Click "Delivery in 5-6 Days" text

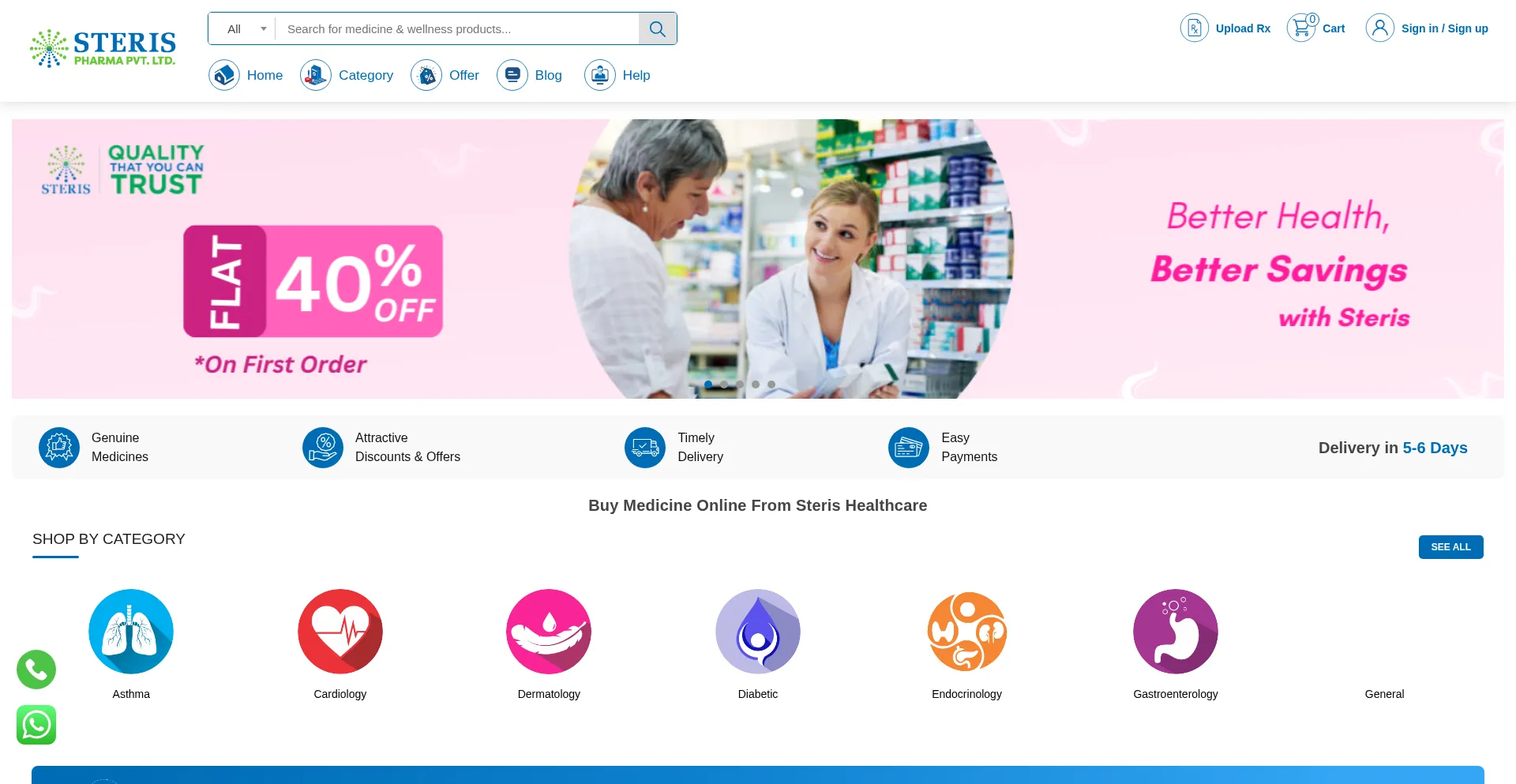click(x=1393, y=448)
